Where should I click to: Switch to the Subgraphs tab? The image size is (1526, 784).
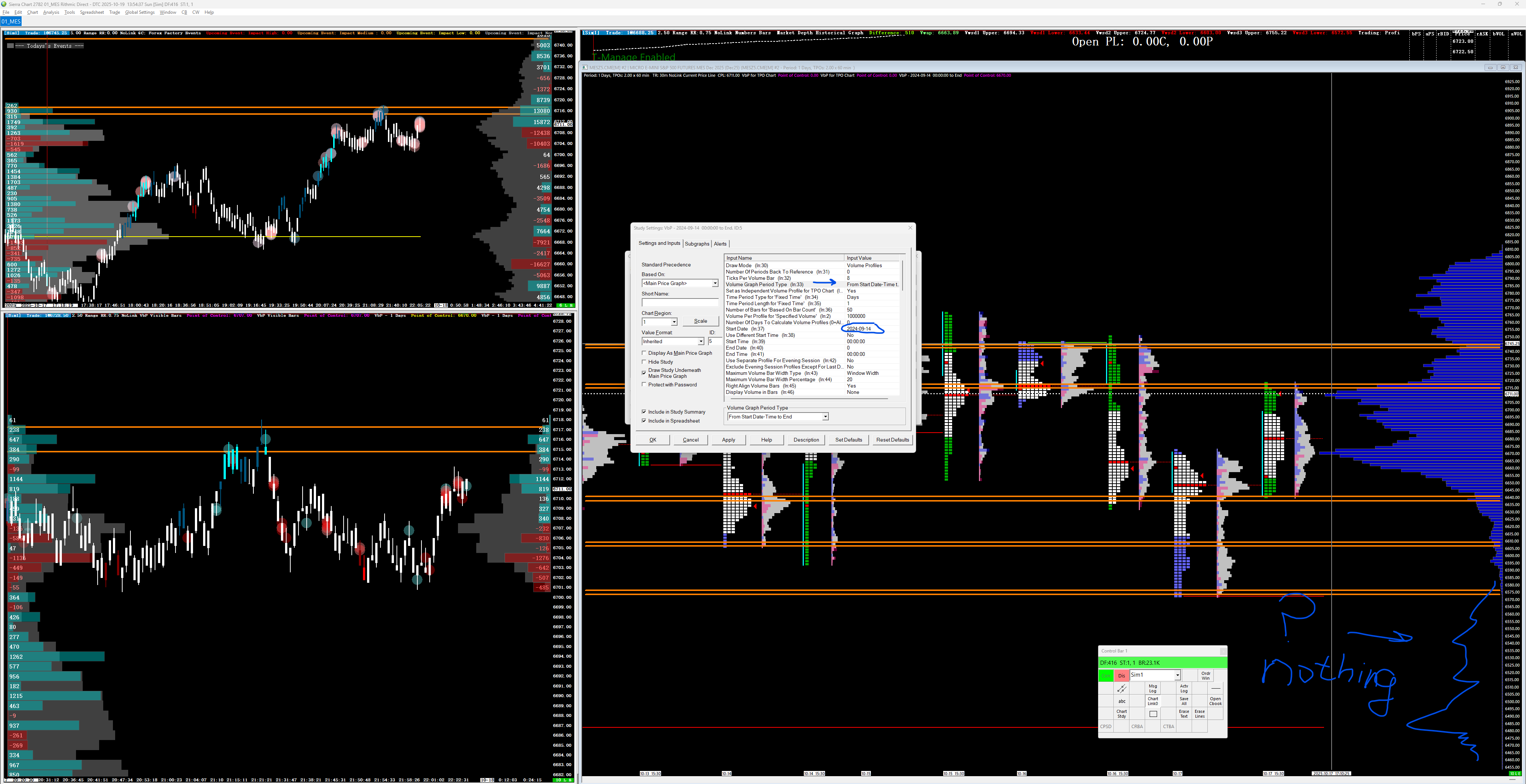pos(696,244)
